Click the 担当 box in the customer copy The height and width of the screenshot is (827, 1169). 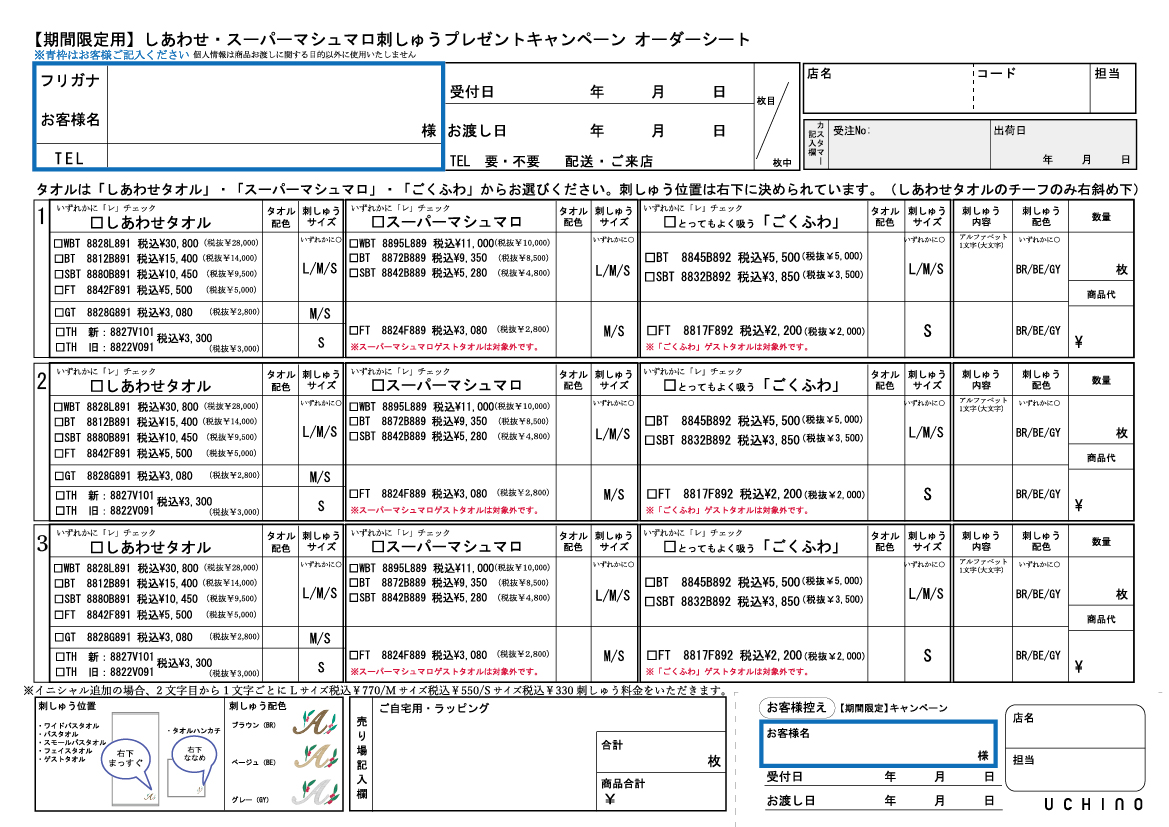(1075, 770)
